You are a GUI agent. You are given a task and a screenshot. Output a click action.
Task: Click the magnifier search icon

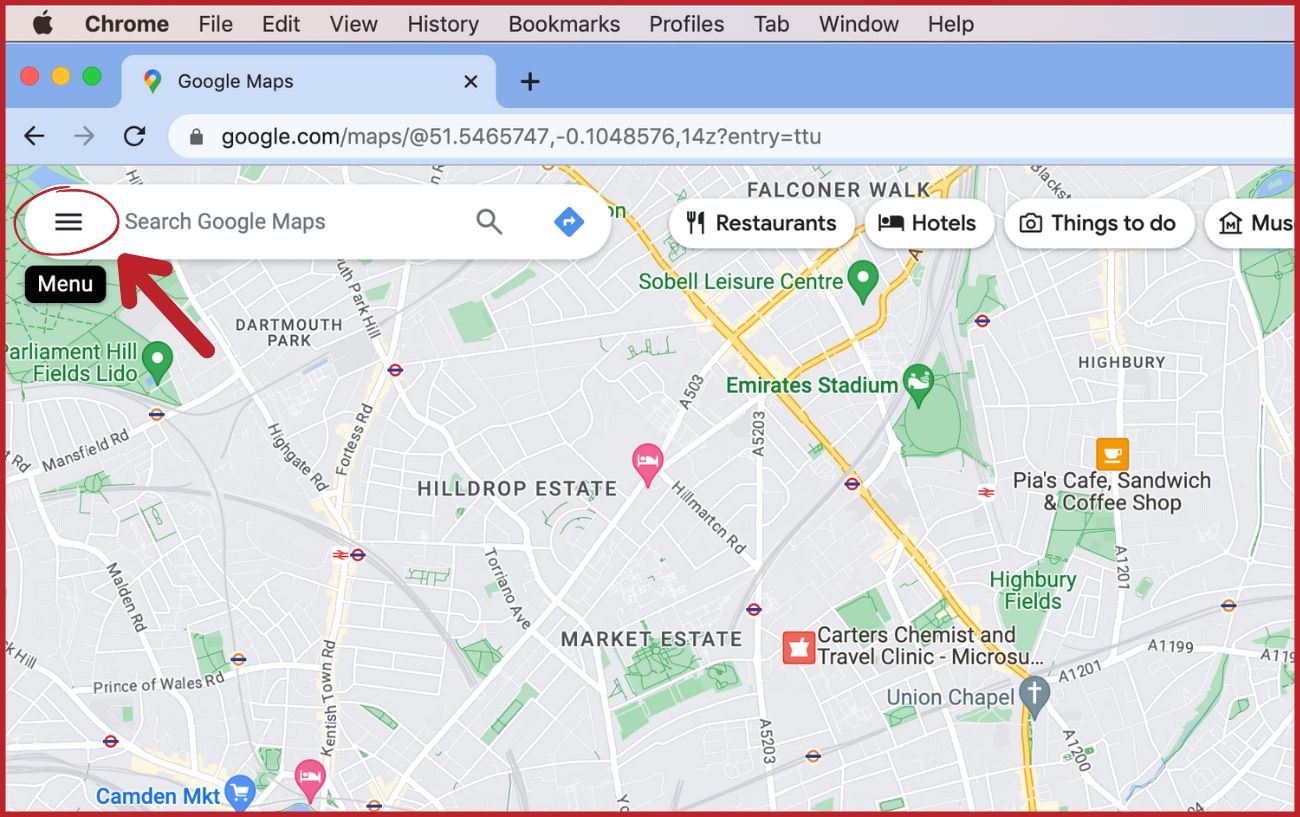[489, 222]
